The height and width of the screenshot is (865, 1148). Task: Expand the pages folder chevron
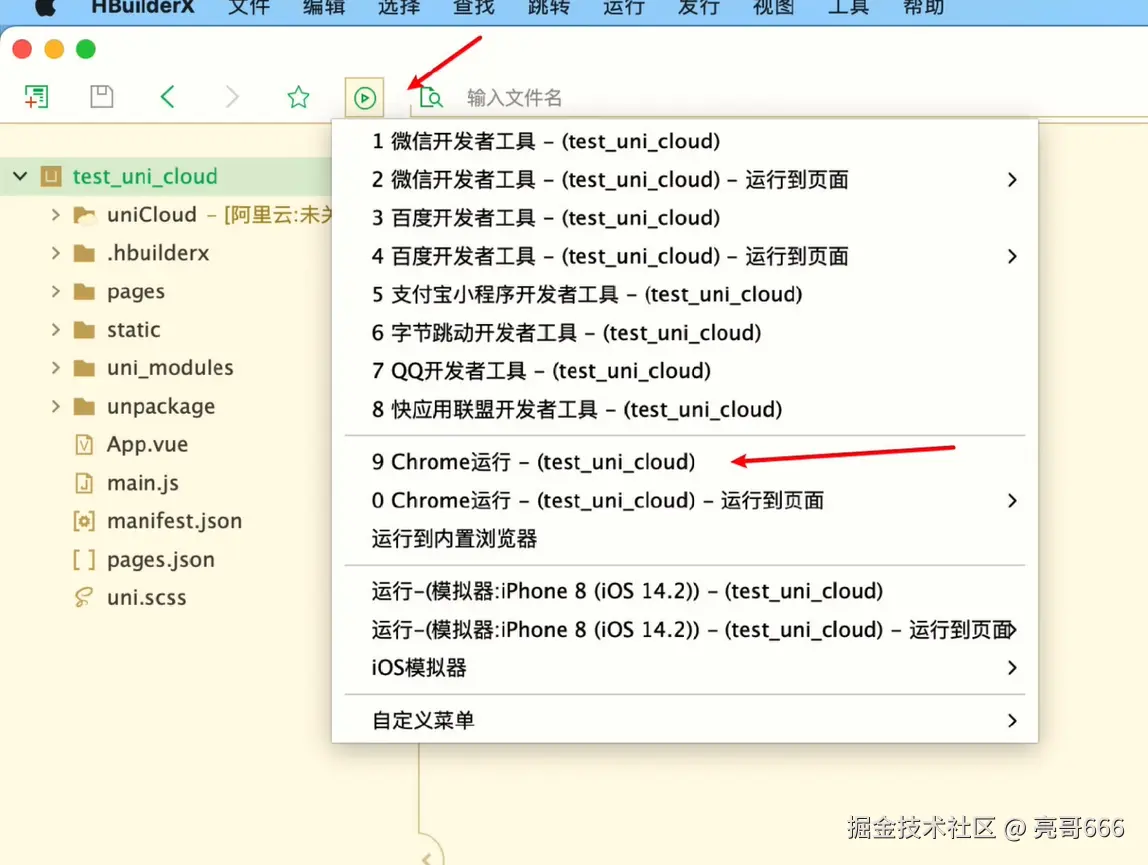point(56,291)
